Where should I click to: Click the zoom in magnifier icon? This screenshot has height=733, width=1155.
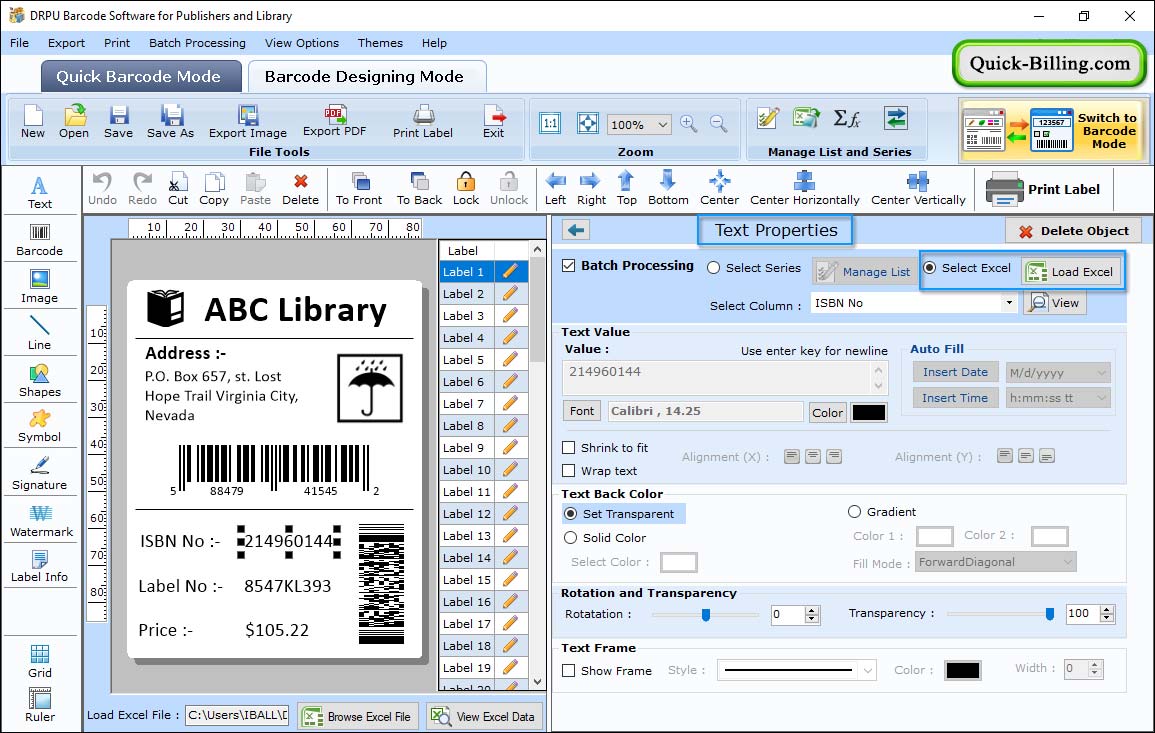coord(689,124)
